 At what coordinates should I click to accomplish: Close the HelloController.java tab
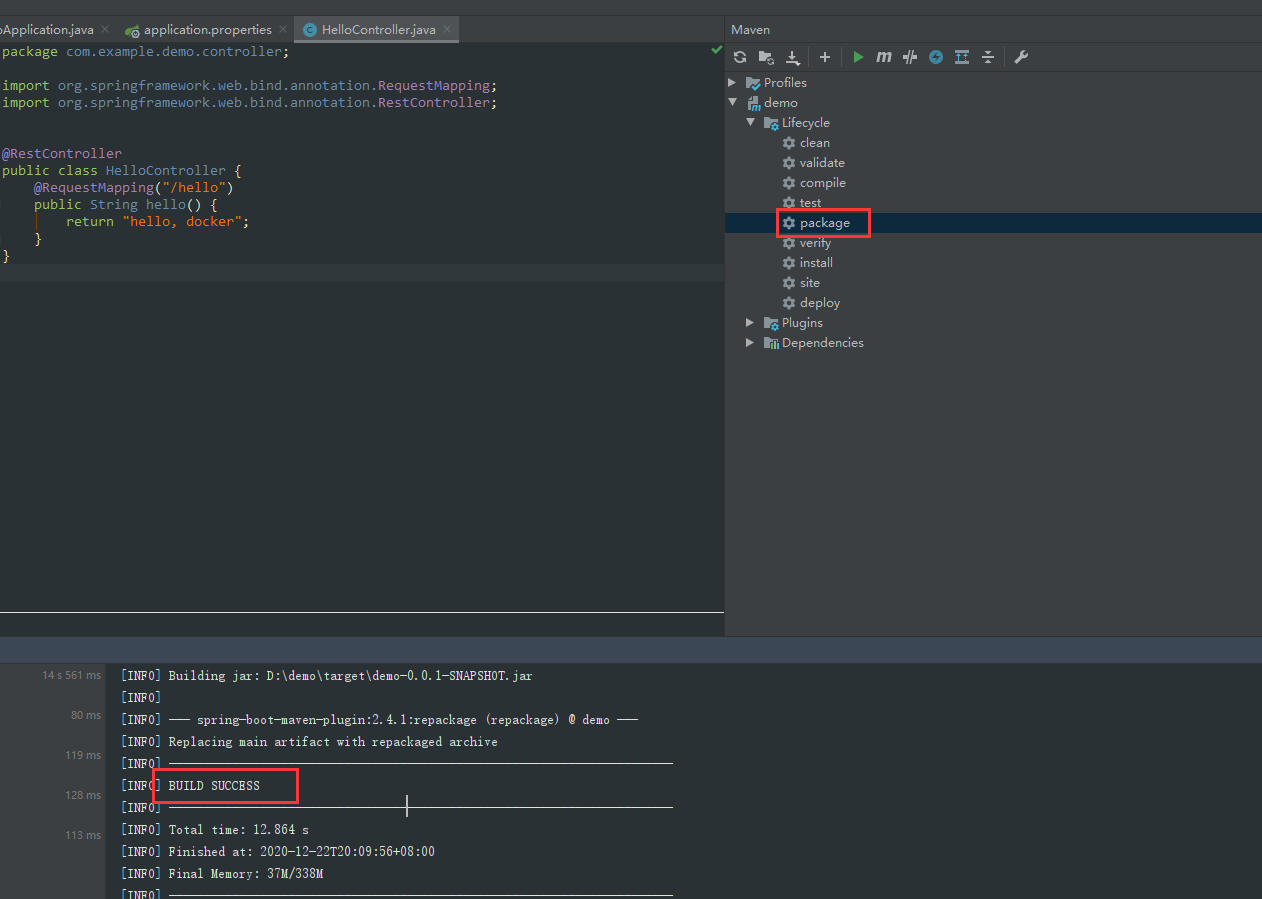[447, 30]
